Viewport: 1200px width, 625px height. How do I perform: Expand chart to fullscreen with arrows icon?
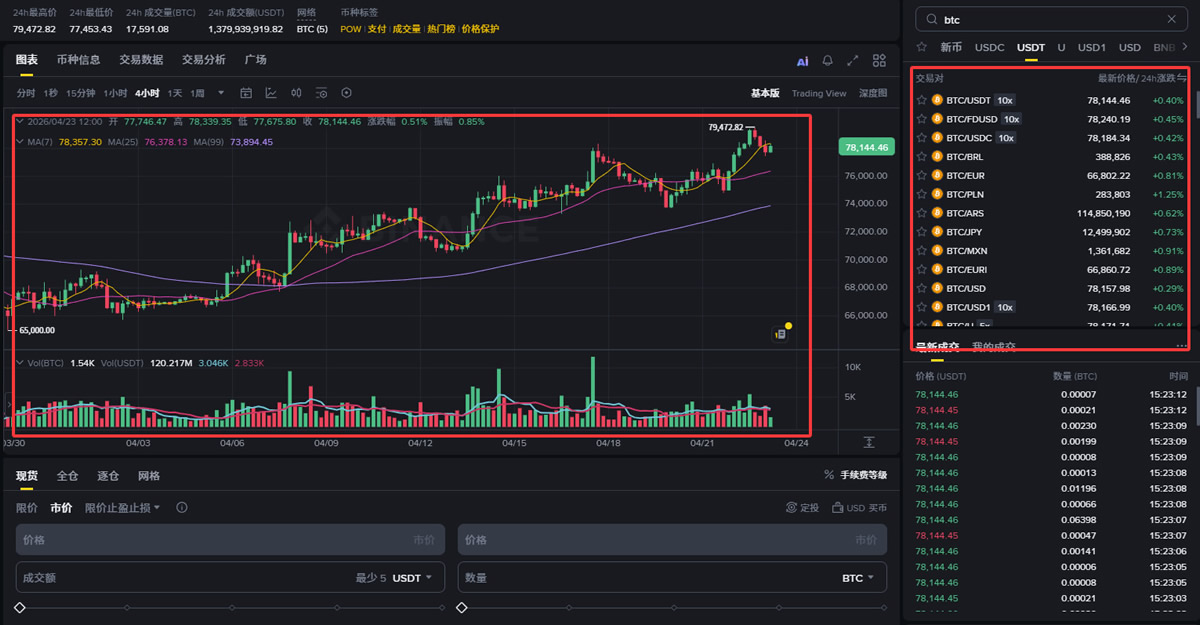coord(853,61)
